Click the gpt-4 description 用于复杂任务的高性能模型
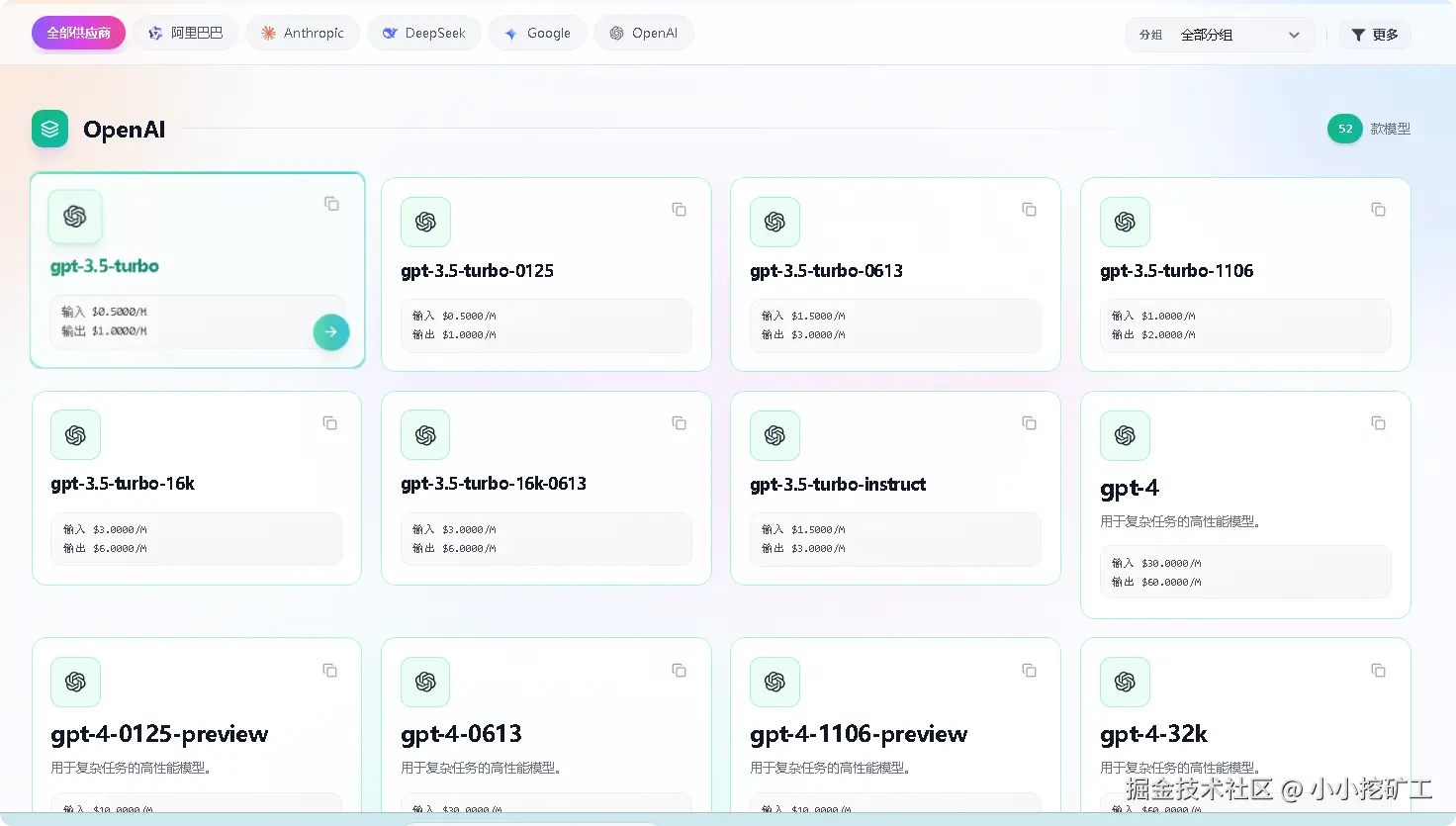The height and width of the screenshot is (826, 1456). click(1180, 521)
